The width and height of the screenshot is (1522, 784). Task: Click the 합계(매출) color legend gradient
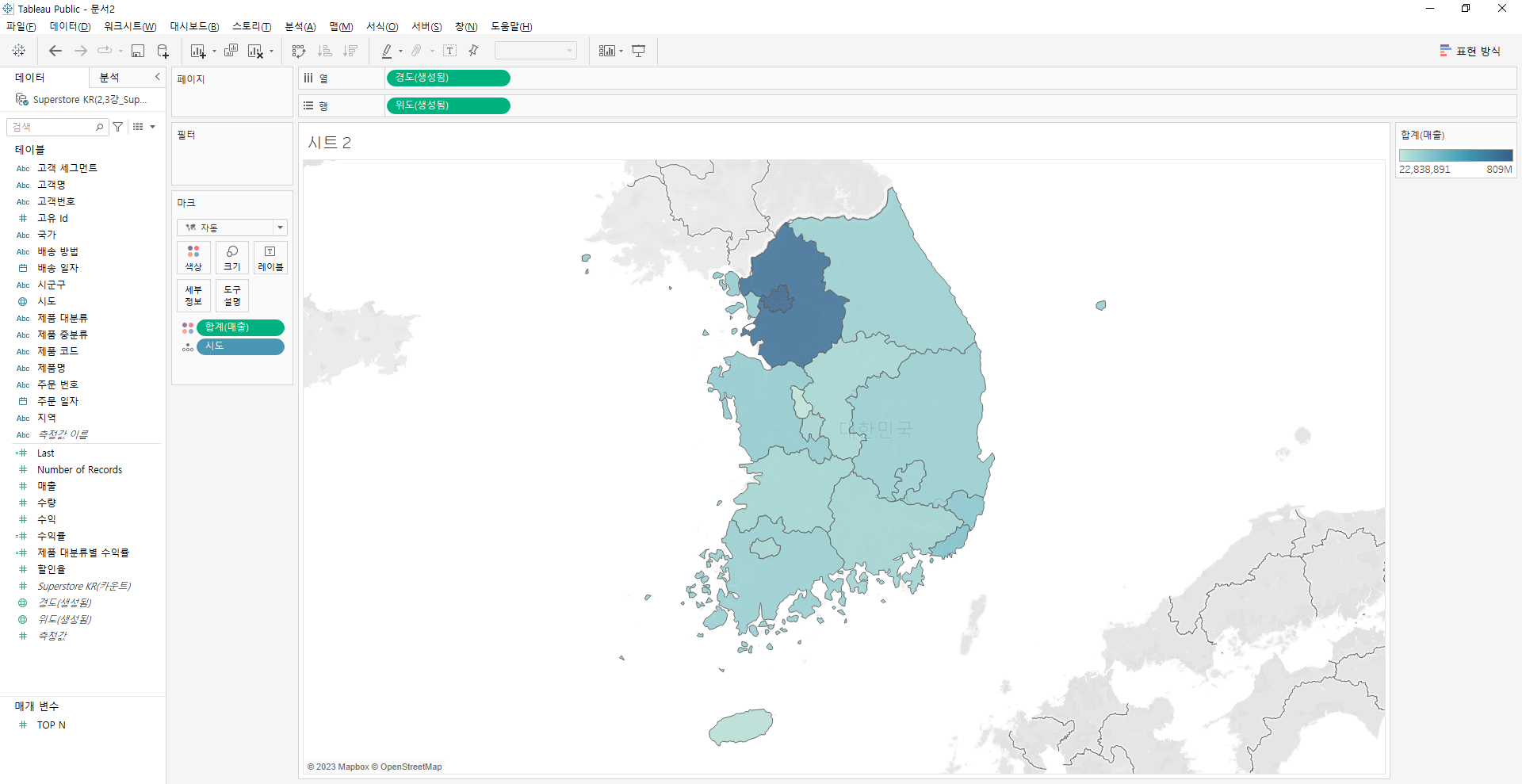[1455, 155]
